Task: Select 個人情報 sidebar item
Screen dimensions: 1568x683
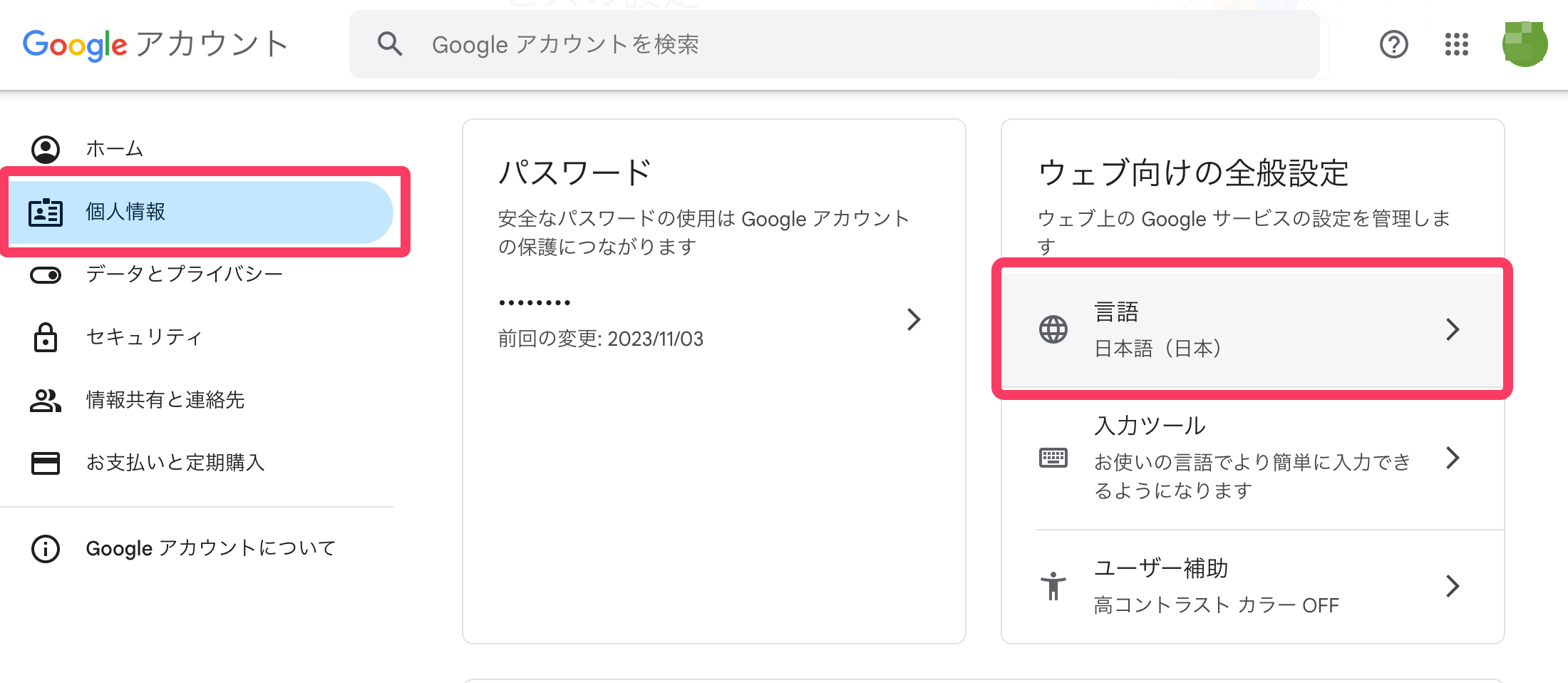Action: (x=125, y=212)
